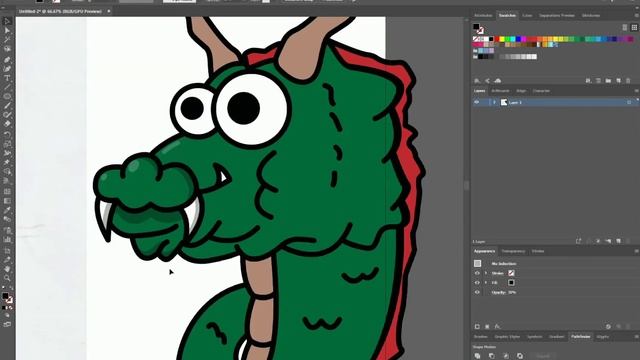
Task: Expand Layer 1 sublayers
Action: tap(494, 102)
